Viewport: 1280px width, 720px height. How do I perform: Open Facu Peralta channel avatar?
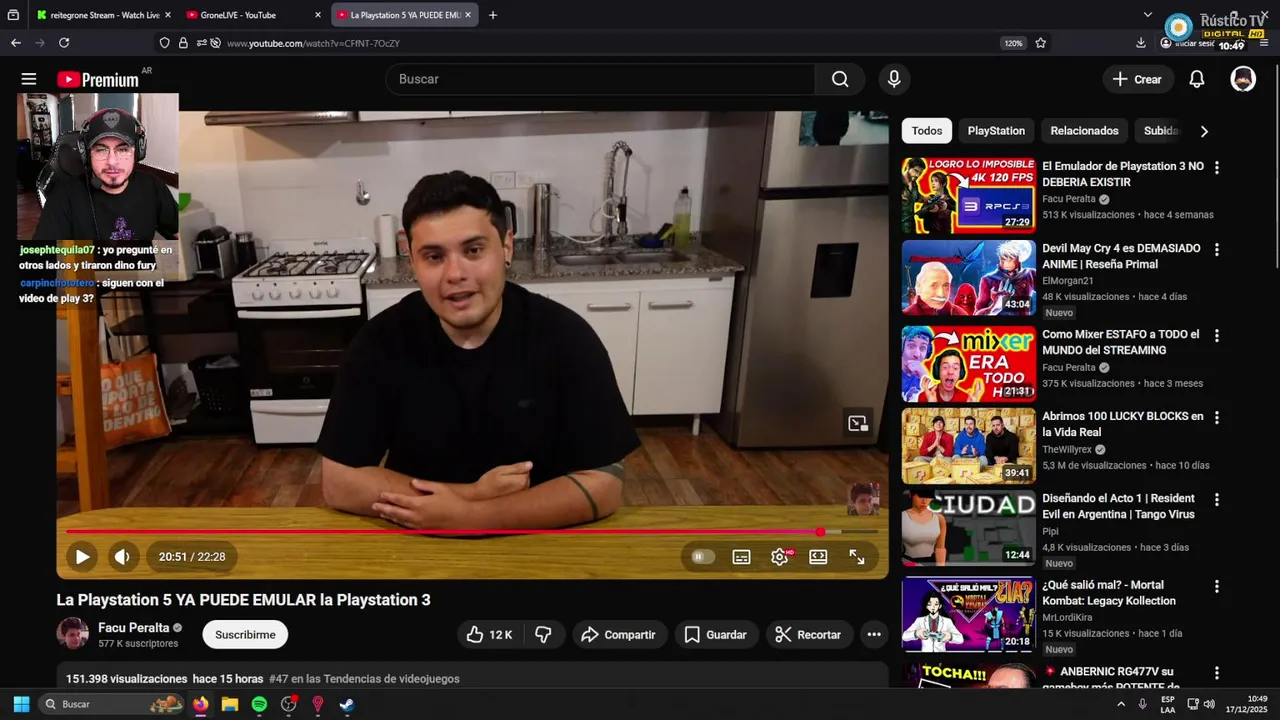point(72,634)
